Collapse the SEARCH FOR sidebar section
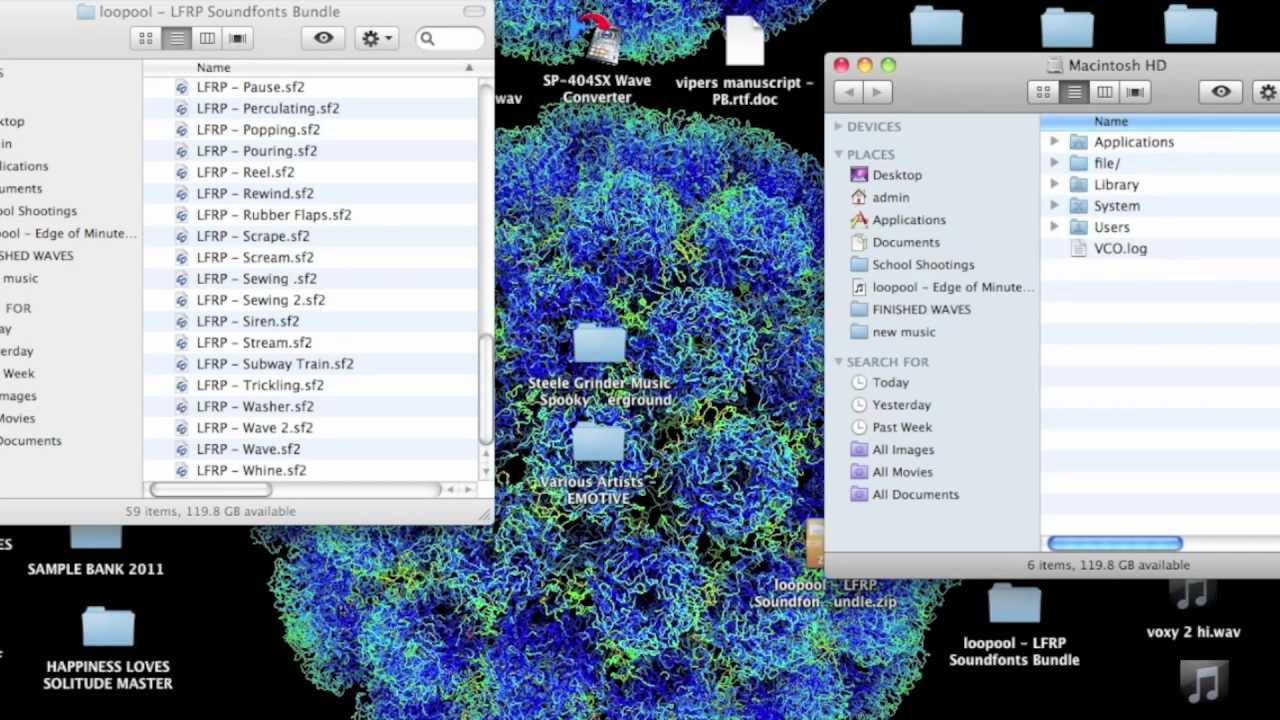The image size is (1280, 720). pyautogui.click(x=839, y=361)
